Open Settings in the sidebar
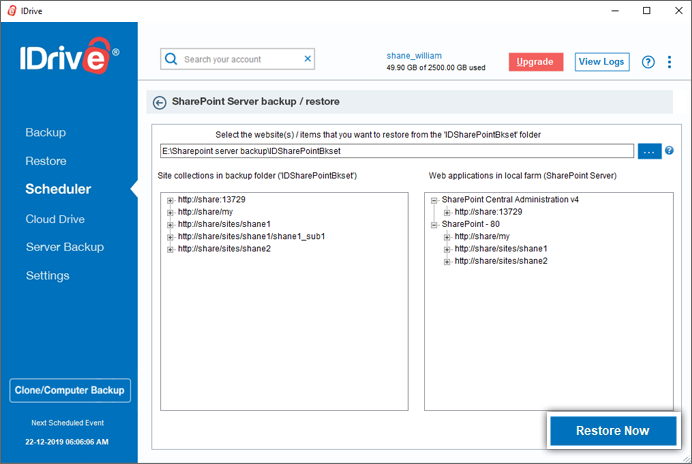Image resolution: width=692 pixels, height=464 pixels. pos(48,276)
